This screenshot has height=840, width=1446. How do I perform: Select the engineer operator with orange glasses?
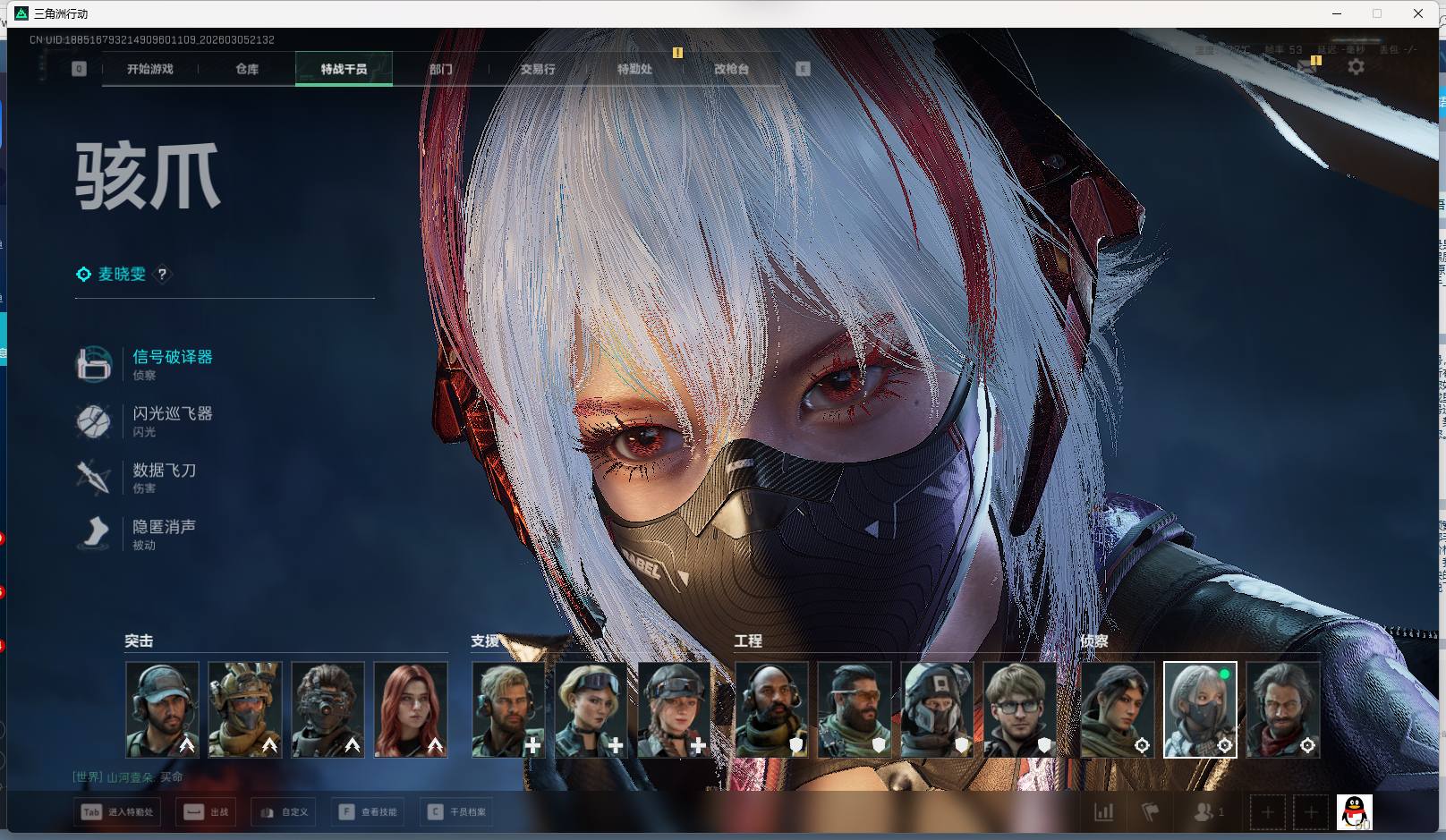pyautogui.click(x=855, y=709)
